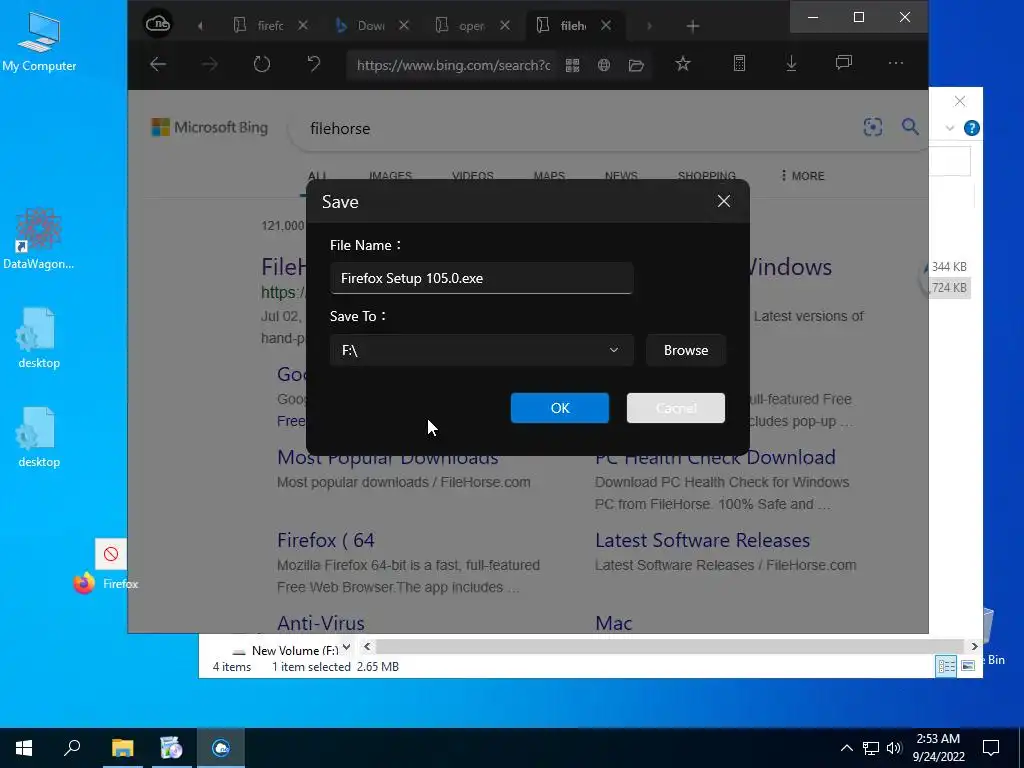
Task: Edit the File Name text field
Action: (x=481, y=278)
